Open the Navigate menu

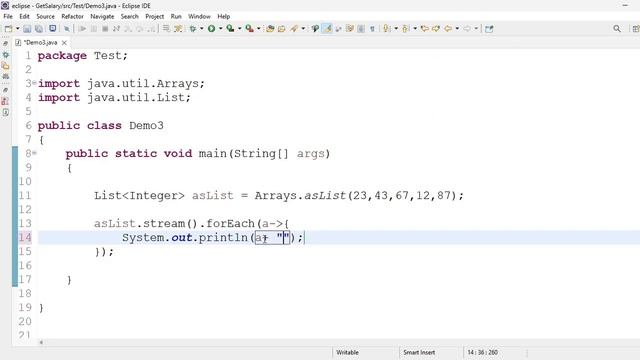[x=102, y=16]
